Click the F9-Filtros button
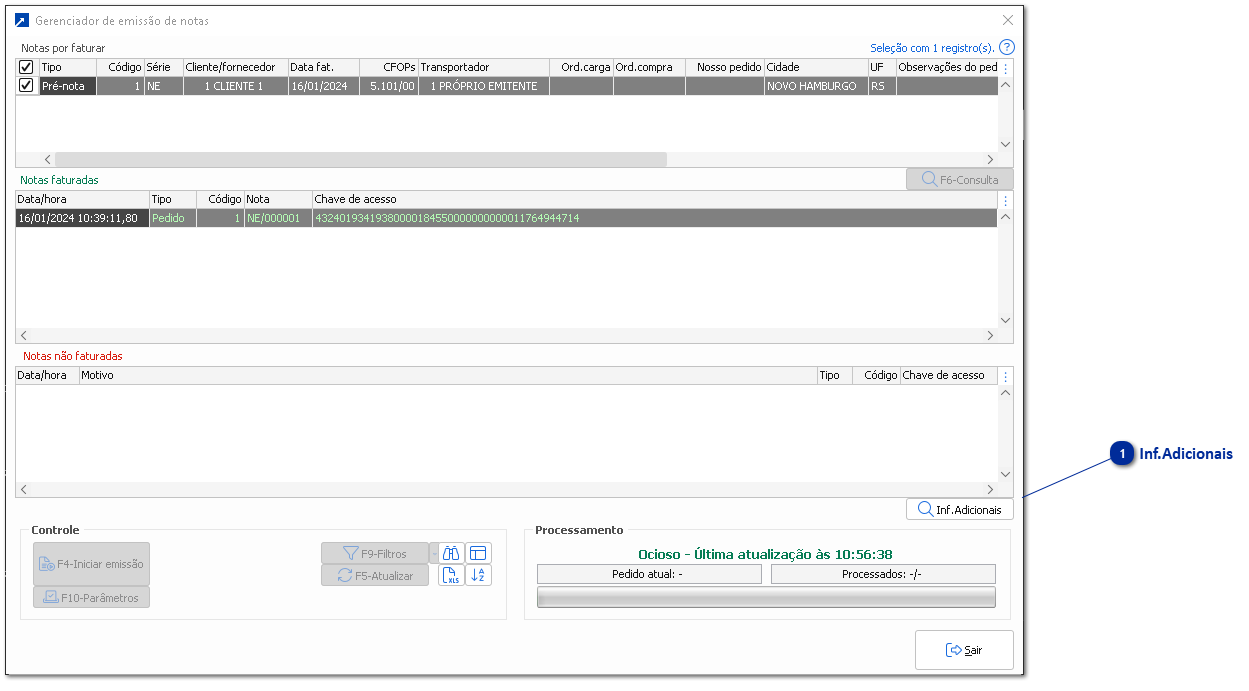Viewport: 1249px width, 691px height. tap(374, 553)
